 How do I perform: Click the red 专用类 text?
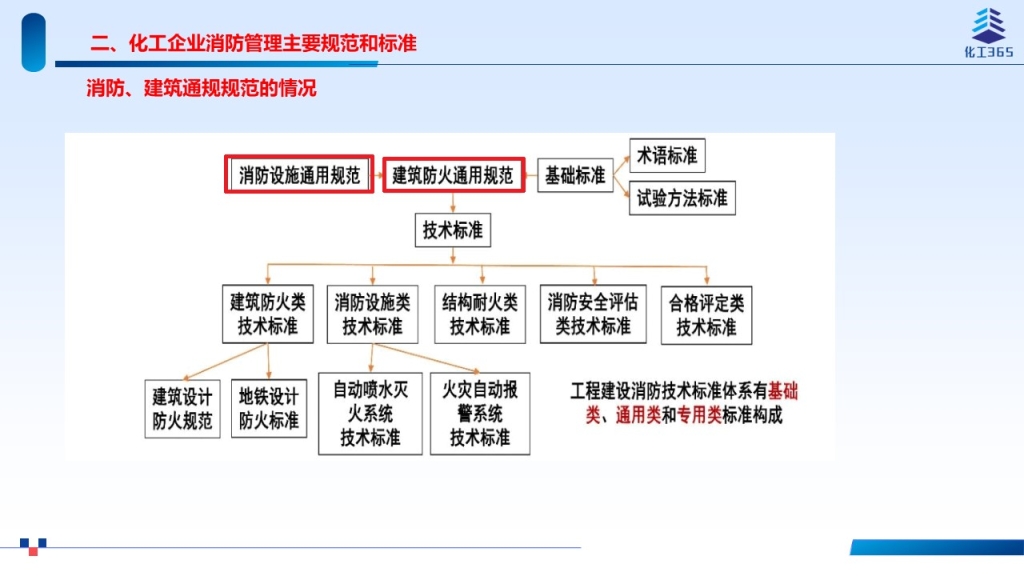699,415
